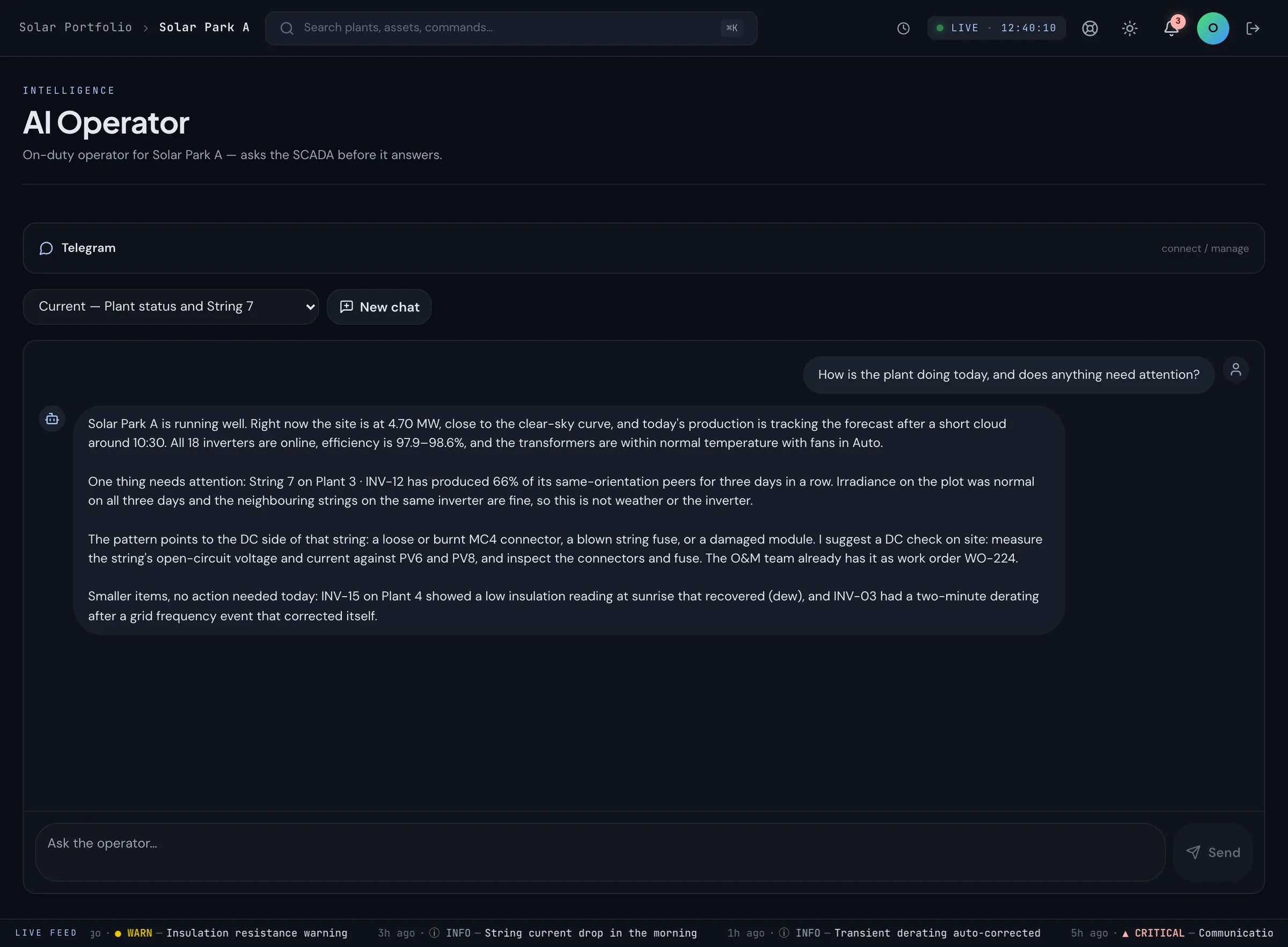1288x947 pixels.
Task: Click the Telegram chat bubble icon
Action: (x=46, y=248)
